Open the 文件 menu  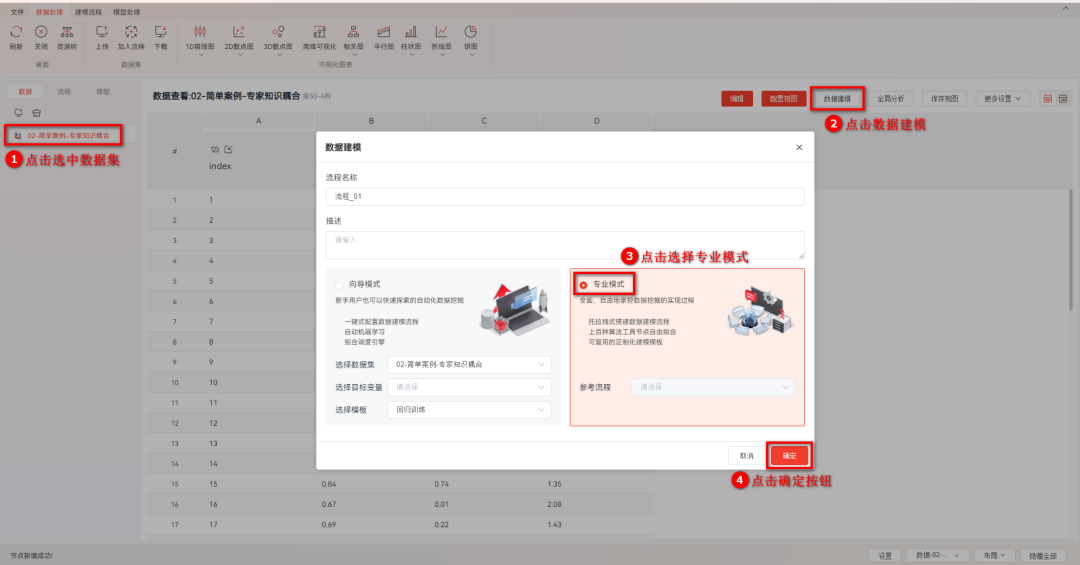click(17, 12)
